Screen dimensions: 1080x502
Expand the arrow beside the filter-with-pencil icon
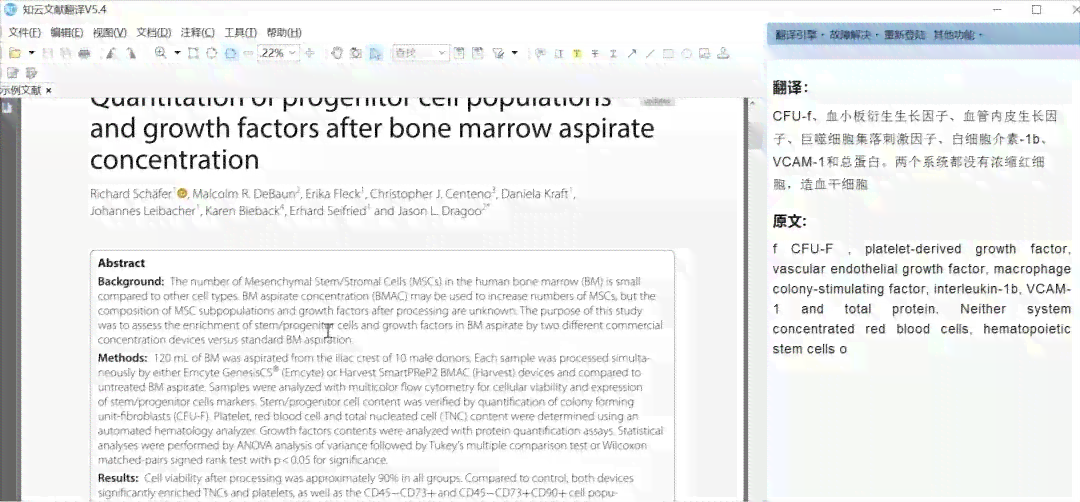pyautogui.click(x=515, y=53)
